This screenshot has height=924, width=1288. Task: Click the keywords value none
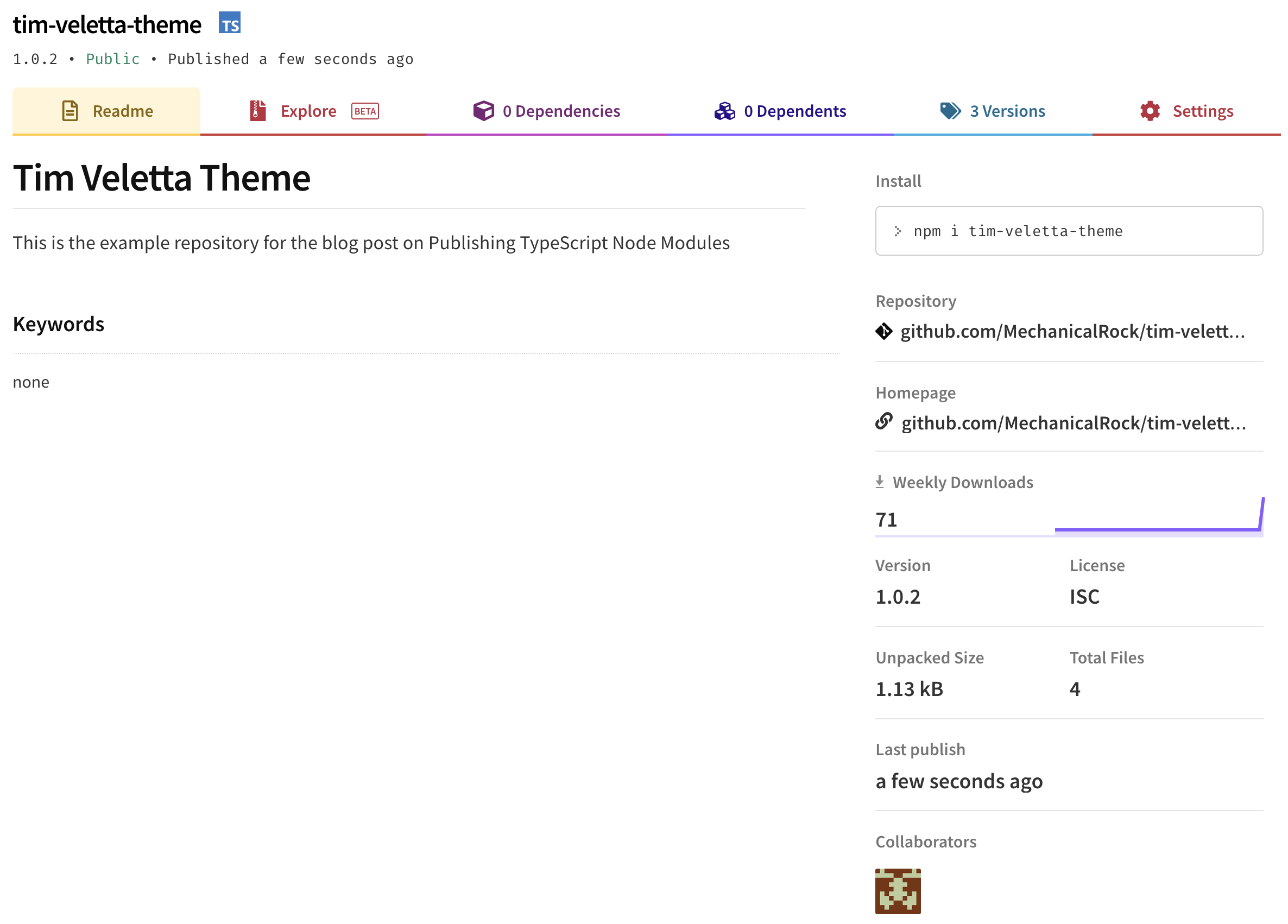31,382
